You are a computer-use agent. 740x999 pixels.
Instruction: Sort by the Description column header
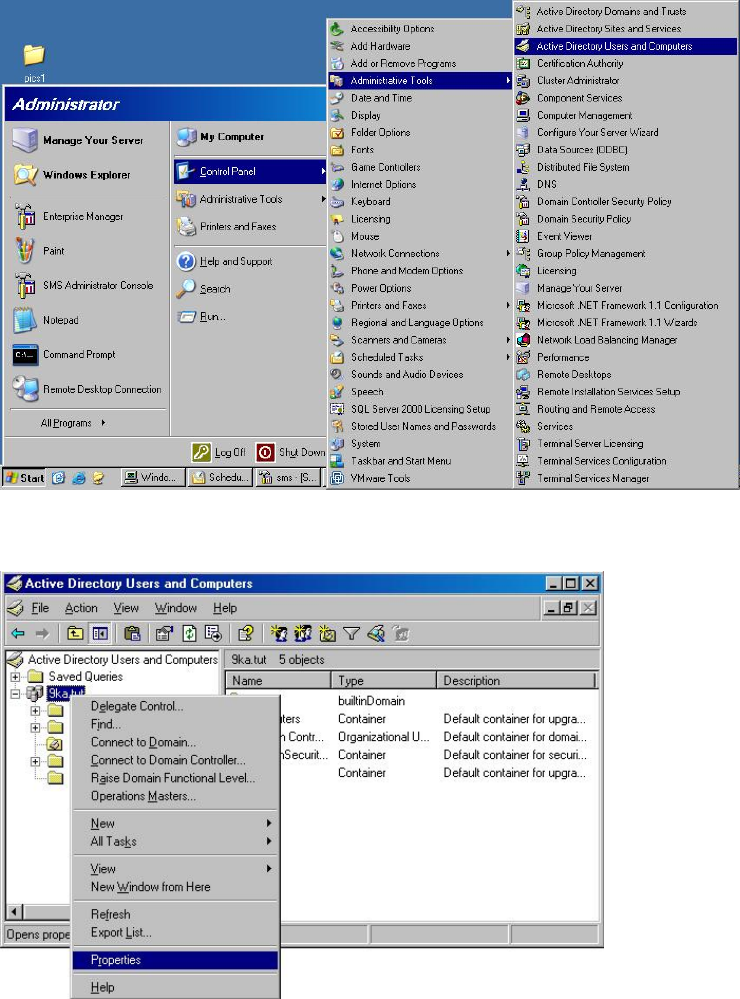click(517, 680)
